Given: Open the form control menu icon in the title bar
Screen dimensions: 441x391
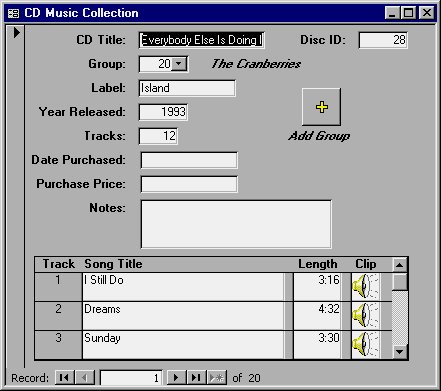Looking at the screenshot, I should 14,13.
